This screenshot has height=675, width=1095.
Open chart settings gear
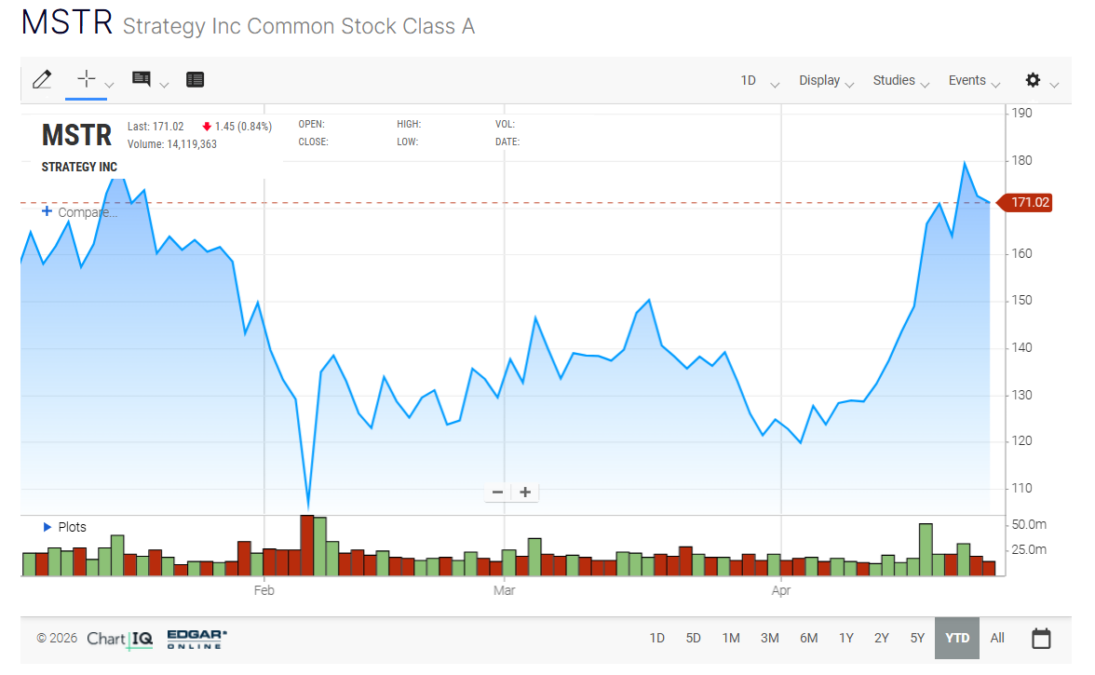pyautogui.click(x=1033, y=80)
